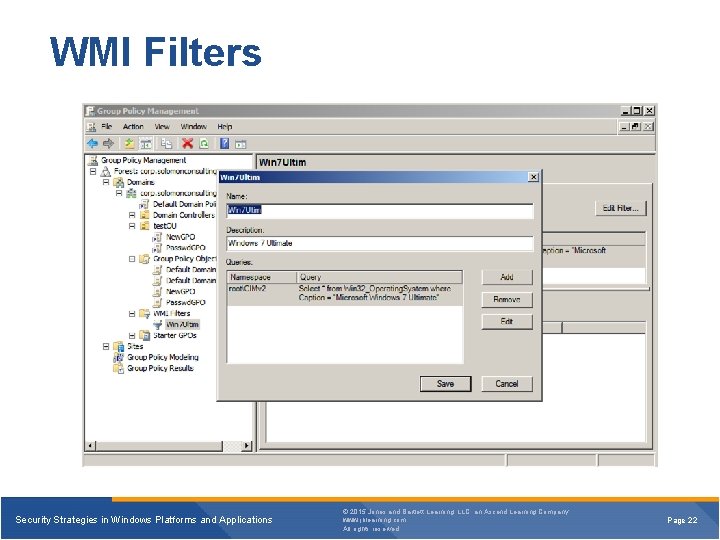Click the blue Back arrow in toolbar
The image size is (720, 540).
coord(92,144)
